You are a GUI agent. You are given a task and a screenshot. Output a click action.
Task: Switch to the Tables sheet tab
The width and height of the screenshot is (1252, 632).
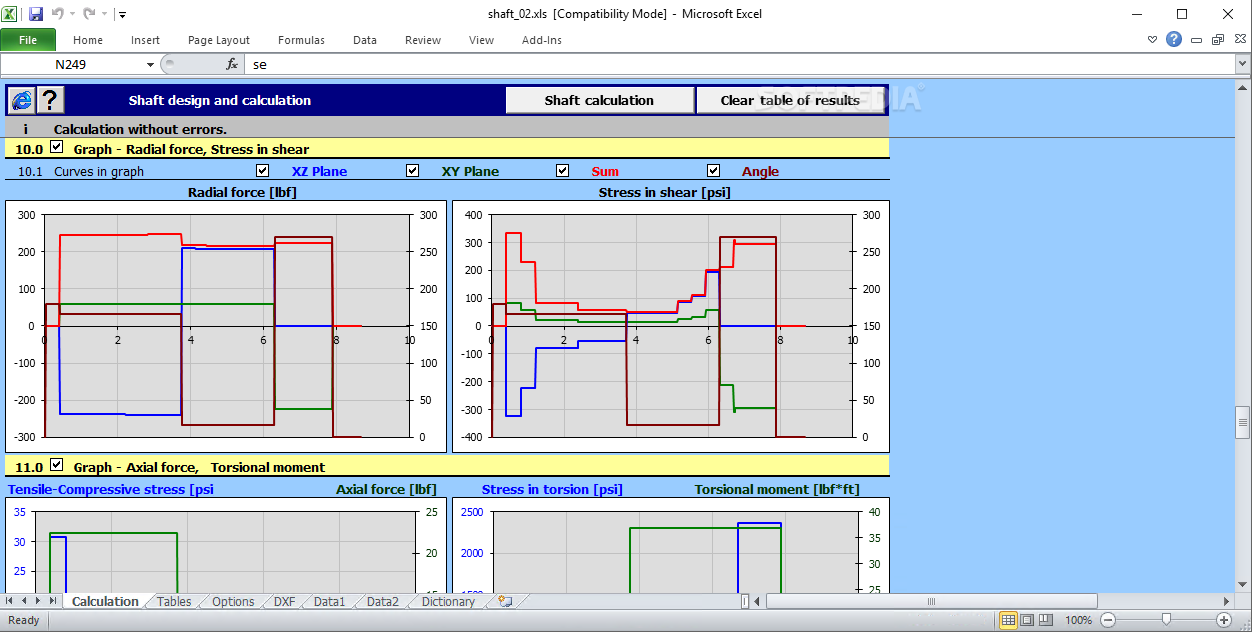pos(174,601)
